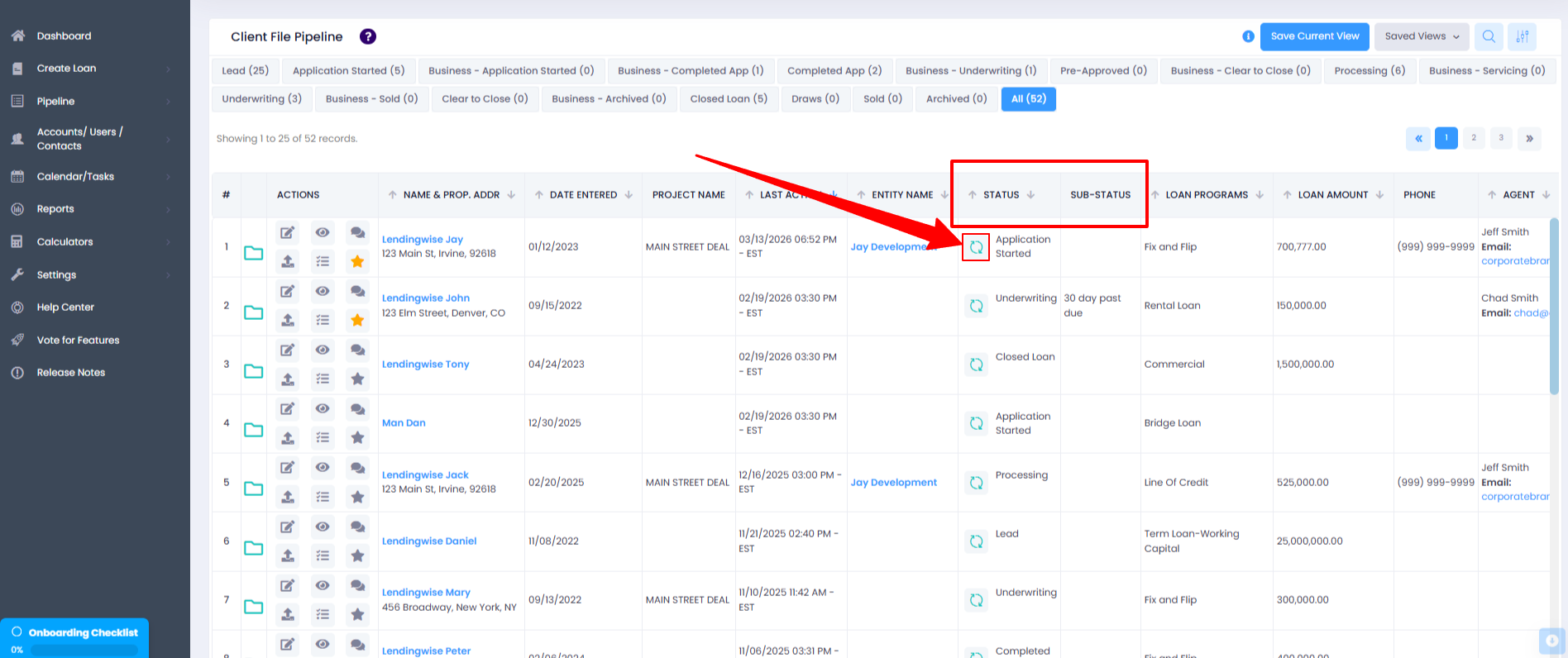Screen dimensions: 1568x658
Task: Open the Jay Development entity link in row 5
Action: [893, 483]
